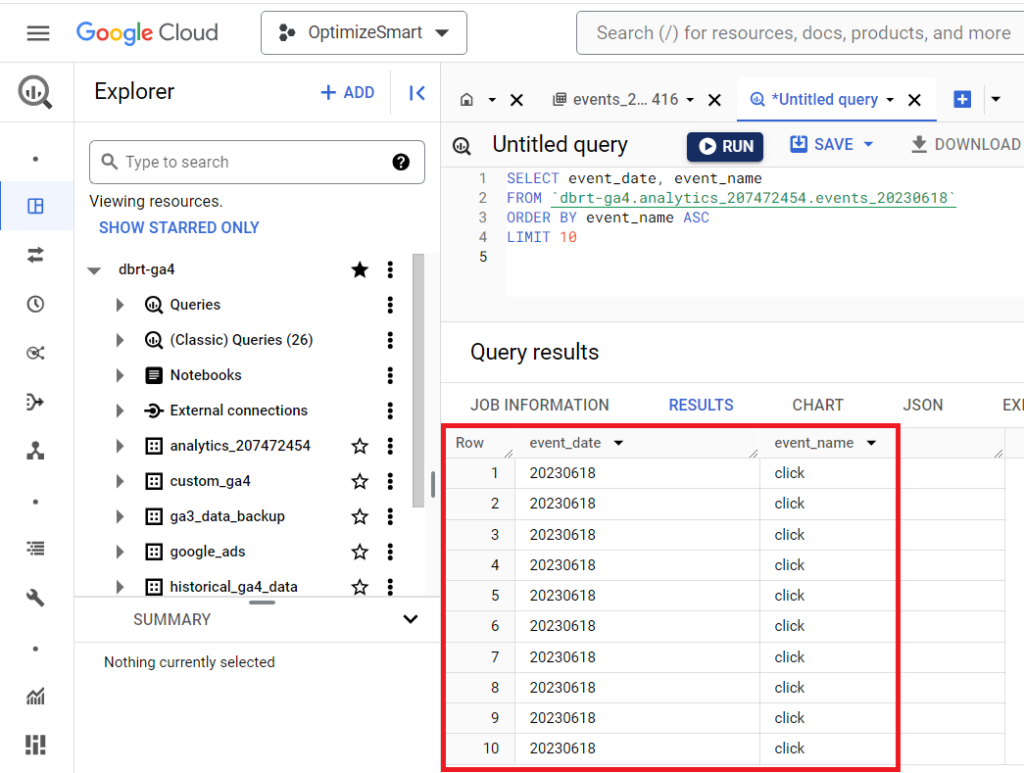Focus the Type to search field
The width and height of the screenshot is (1024, 773).
(x=257, y=162)
